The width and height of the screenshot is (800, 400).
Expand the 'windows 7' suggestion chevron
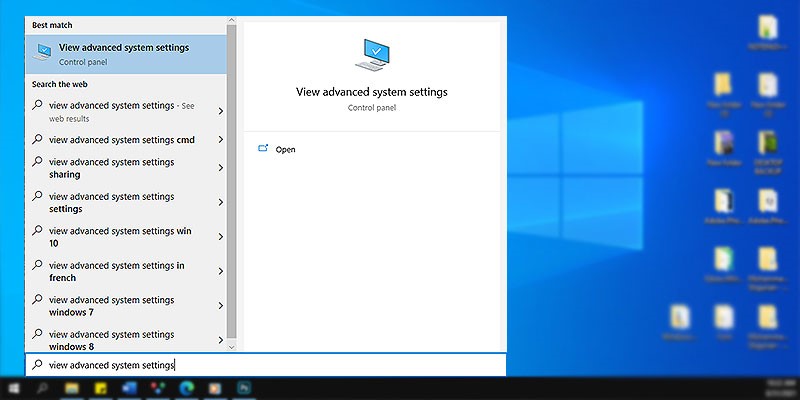tap(220, 306)
